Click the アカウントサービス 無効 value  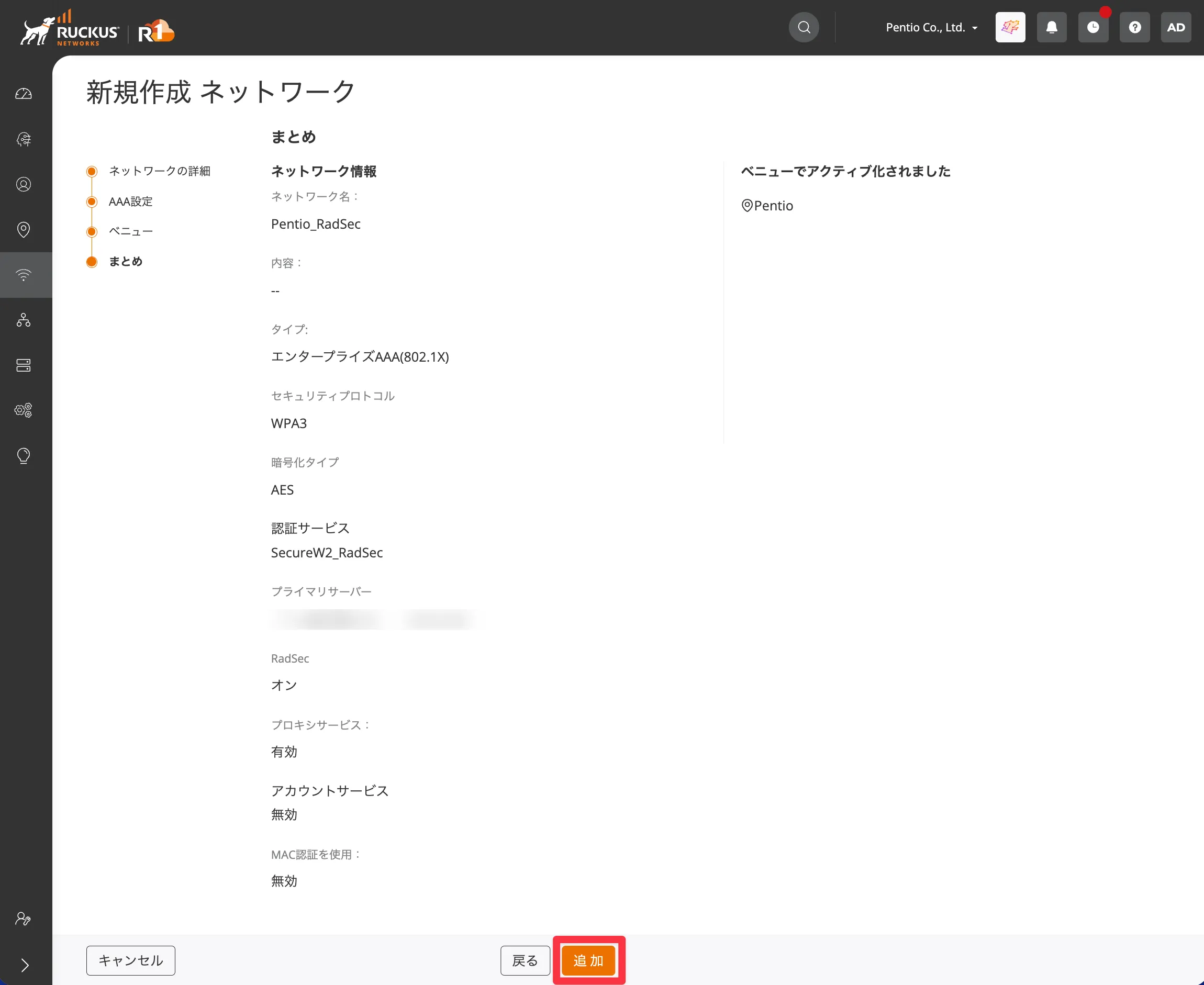pos(284,814)
